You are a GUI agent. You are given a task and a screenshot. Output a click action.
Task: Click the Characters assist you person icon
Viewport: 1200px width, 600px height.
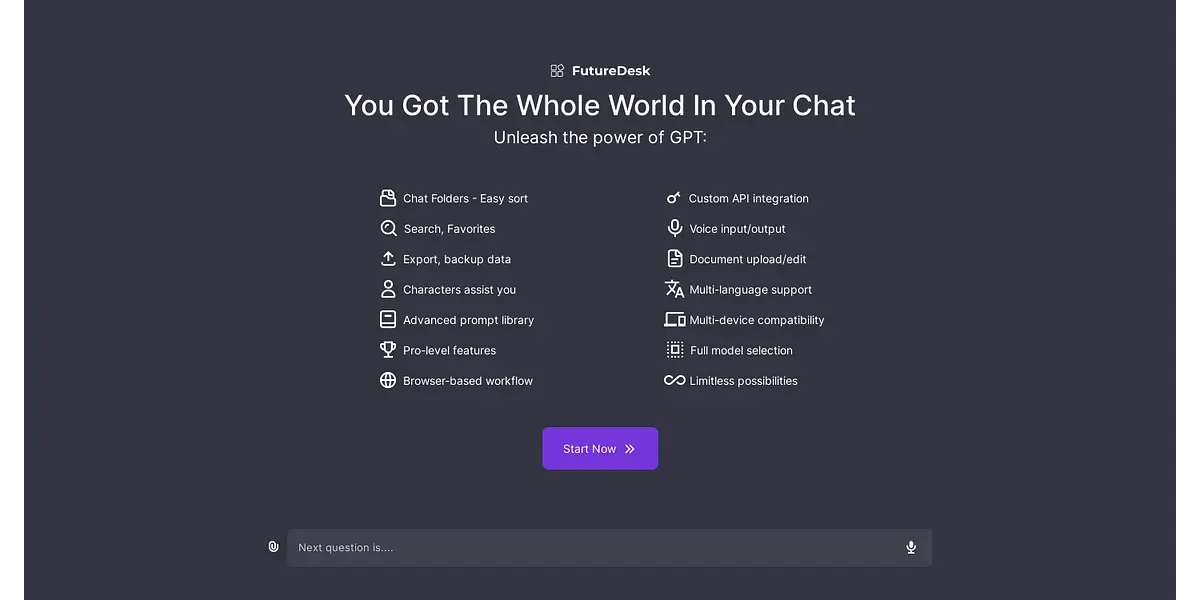tap(388, 289)
